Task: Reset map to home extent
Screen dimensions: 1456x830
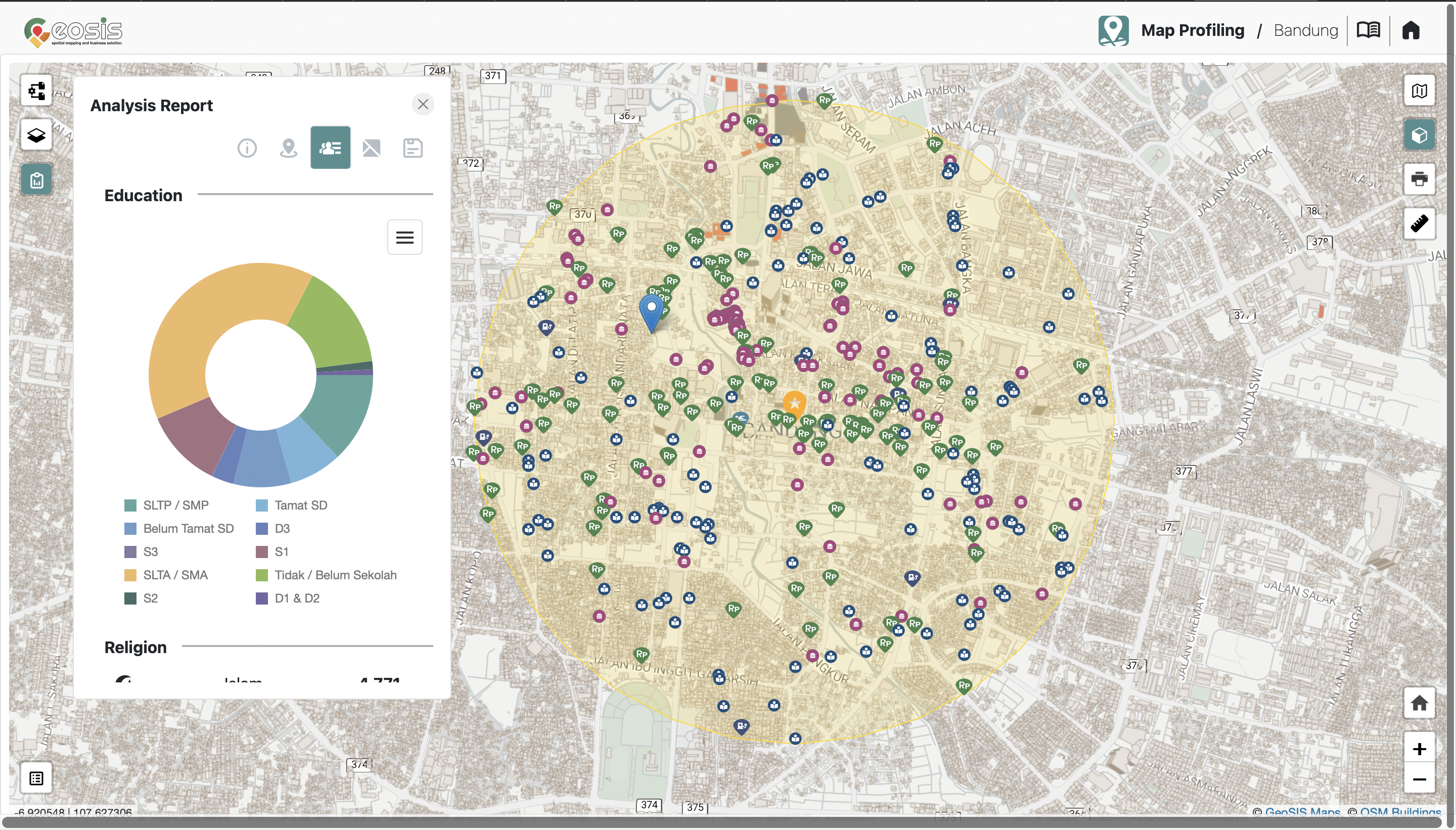Action: point(1419,703)
